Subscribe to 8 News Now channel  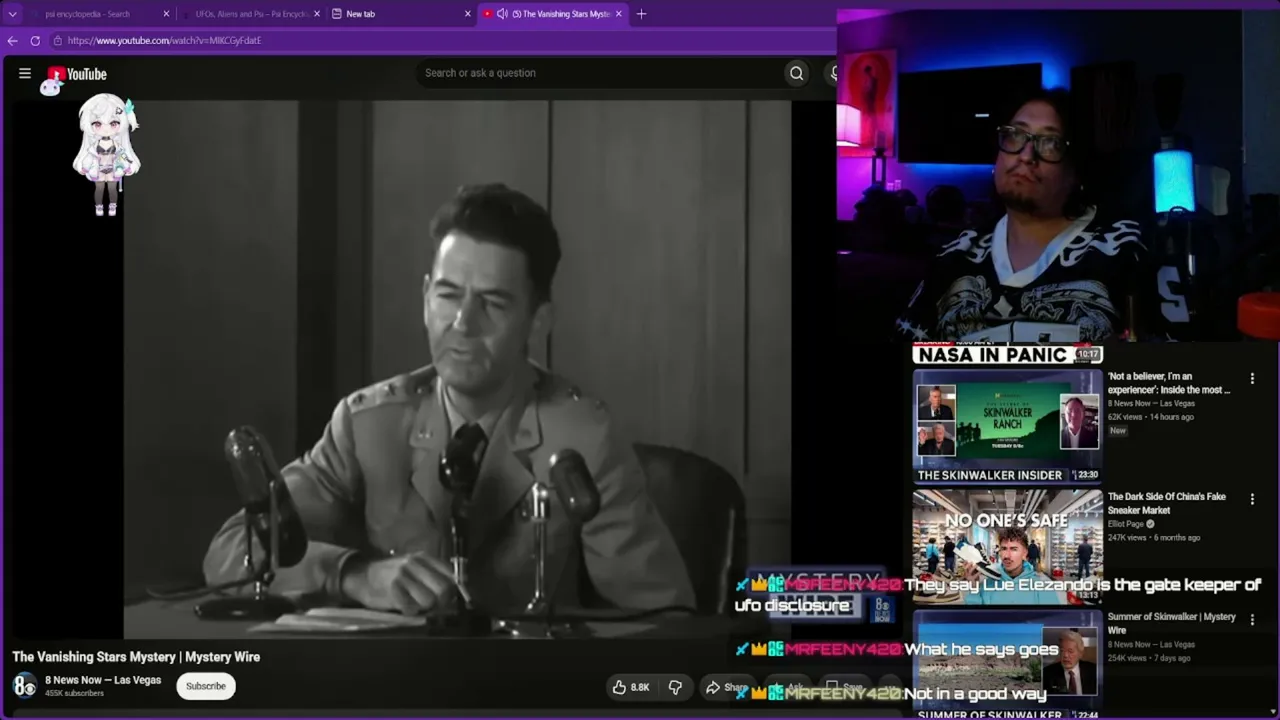coord(205,686)
